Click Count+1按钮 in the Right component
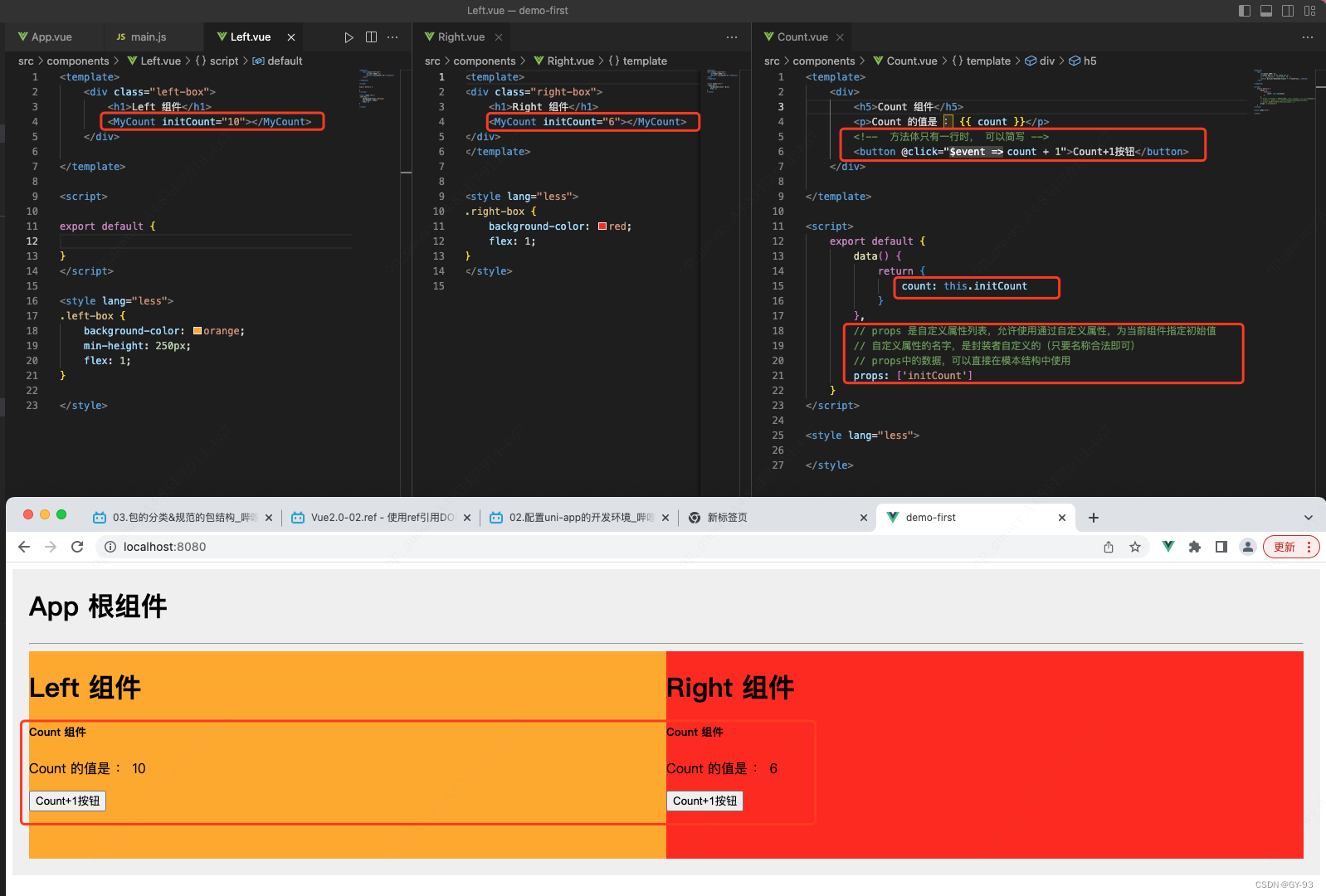1326x896 pixels. 705,801
